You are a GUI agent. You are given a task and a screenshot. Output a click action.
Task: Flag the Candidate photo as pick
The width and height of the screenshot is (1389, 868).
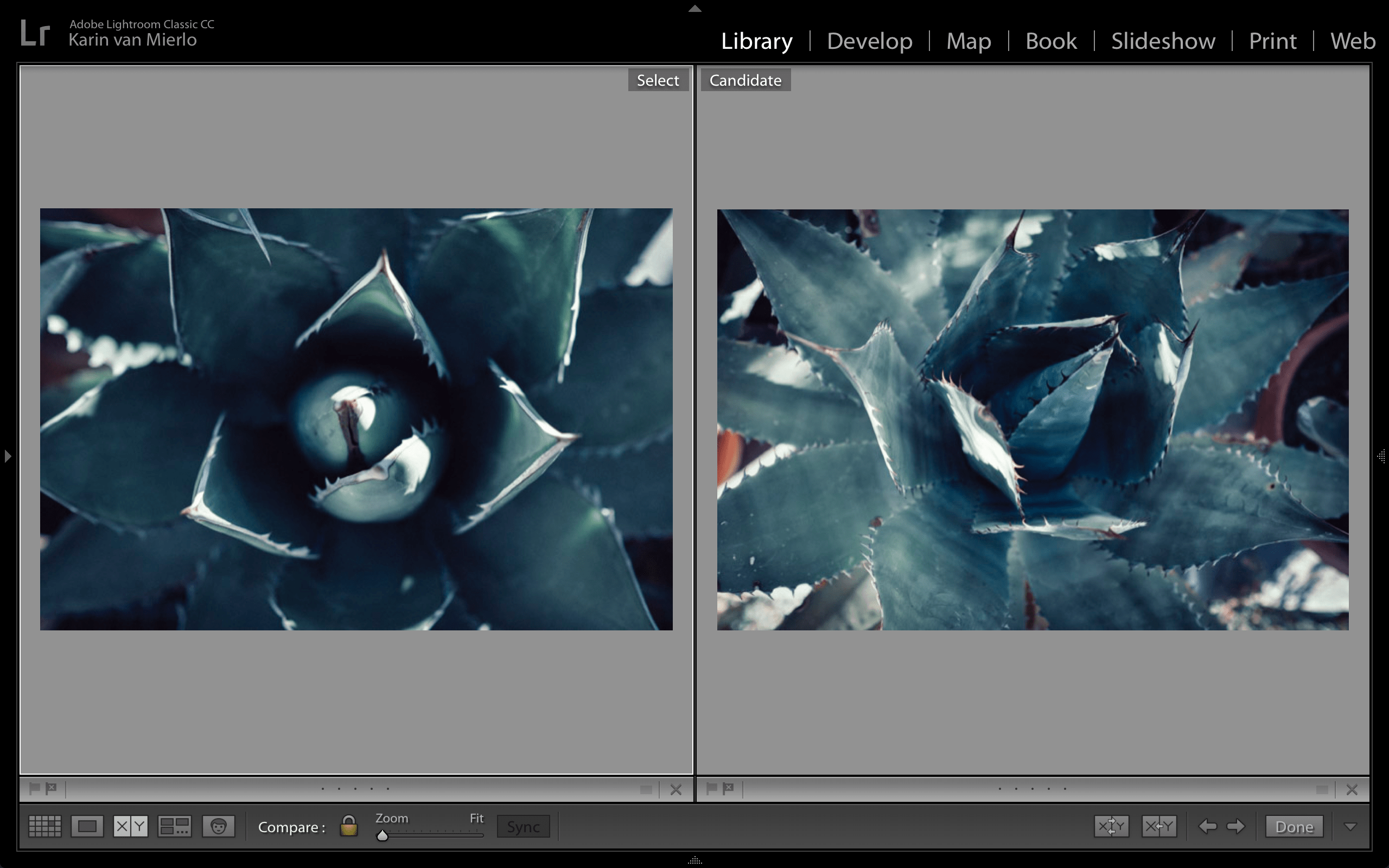point(712,788)
